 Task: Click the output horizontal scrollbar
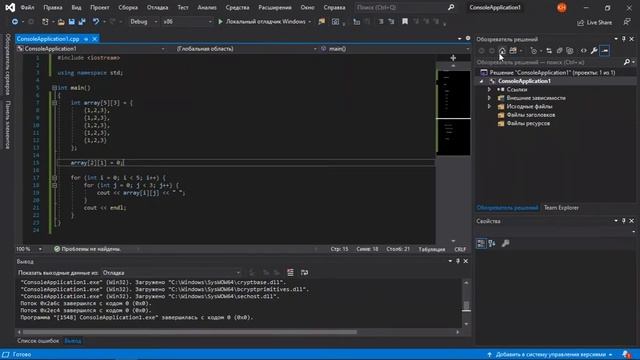coord(190,332)
